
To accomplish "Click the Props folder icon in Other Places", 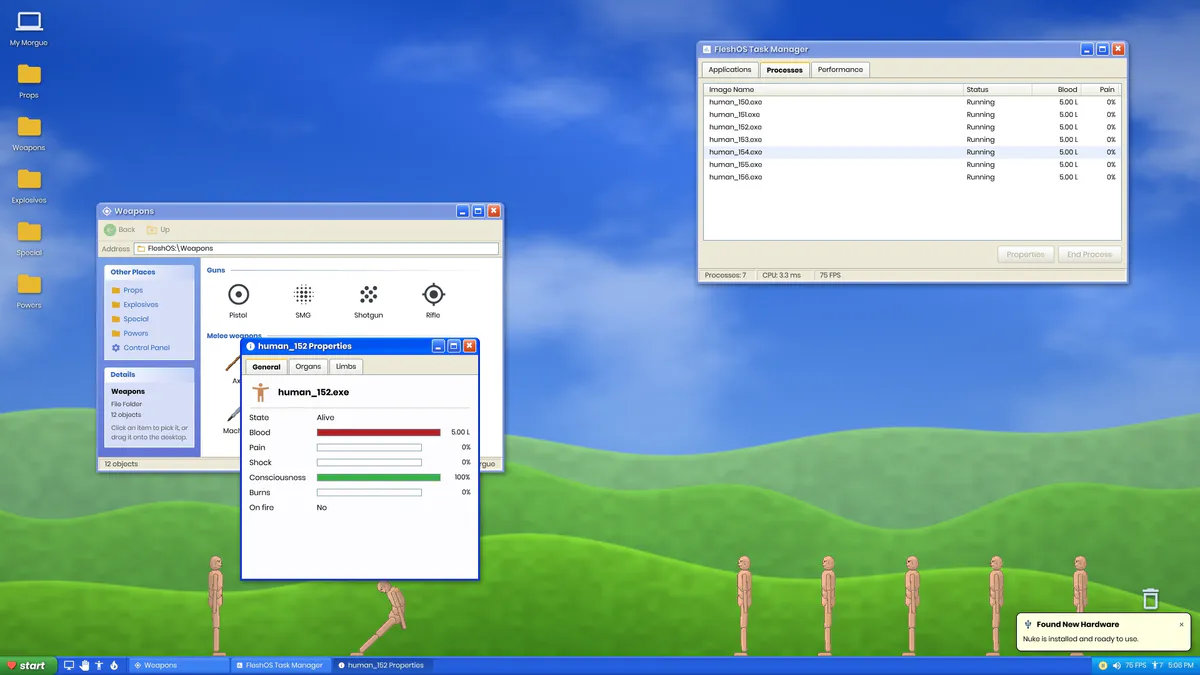I will pyautogui.click(x=116, y=290).
